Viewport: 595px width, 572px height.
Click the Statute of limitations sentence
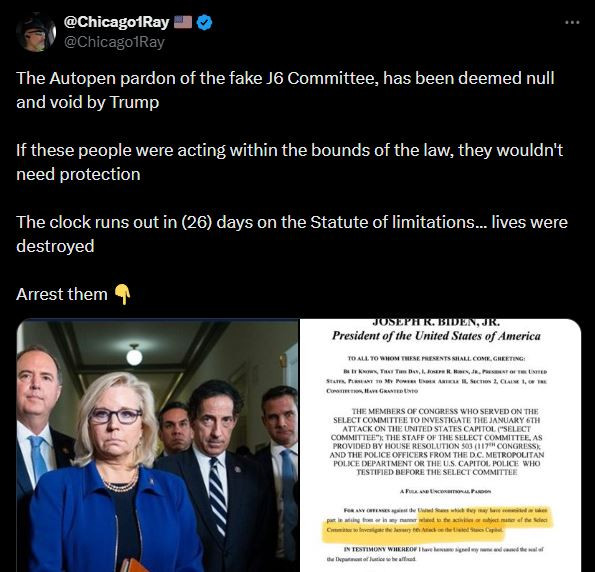coord(292,234)
